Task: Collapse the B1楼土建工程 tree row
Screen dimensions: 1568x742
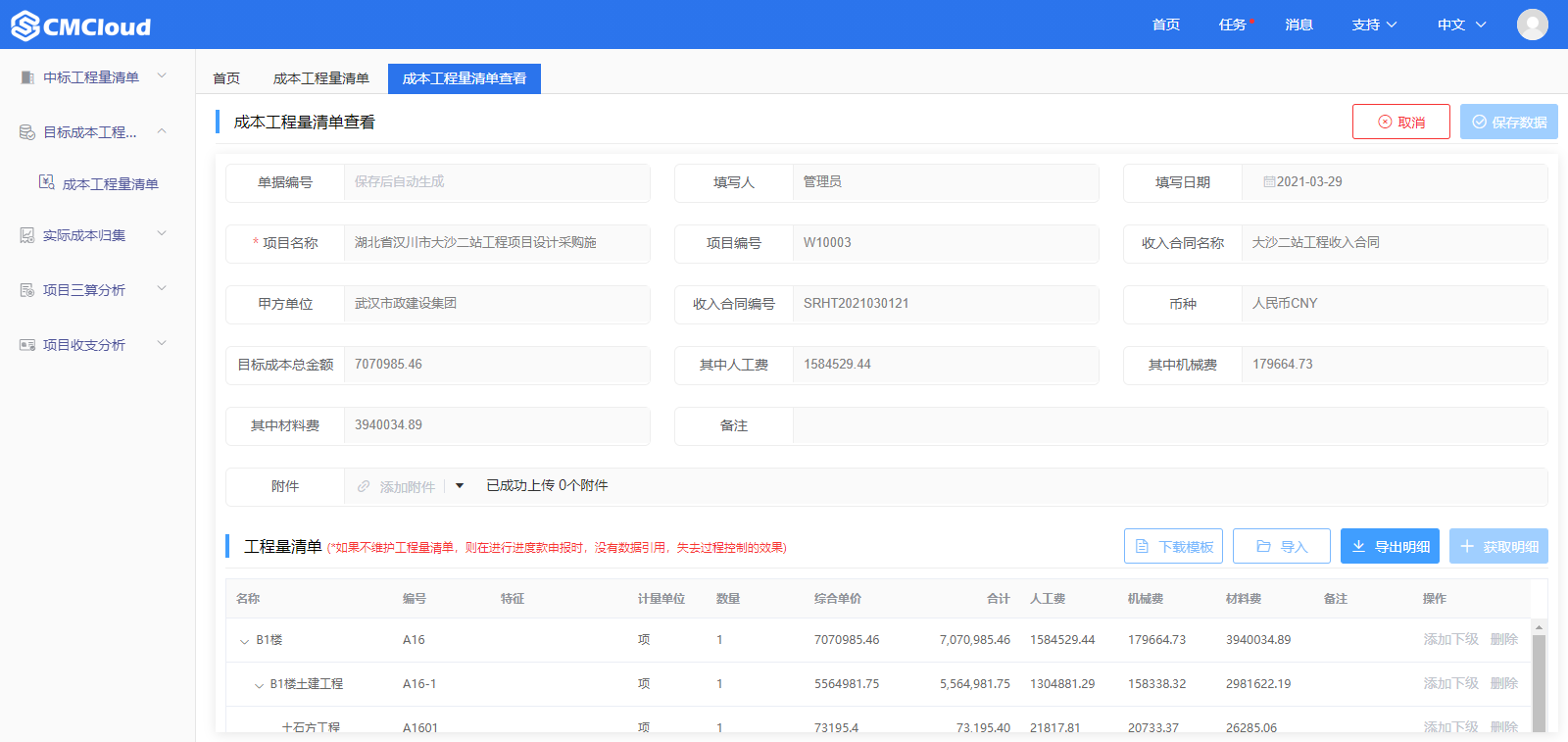Action: point(259,685)
